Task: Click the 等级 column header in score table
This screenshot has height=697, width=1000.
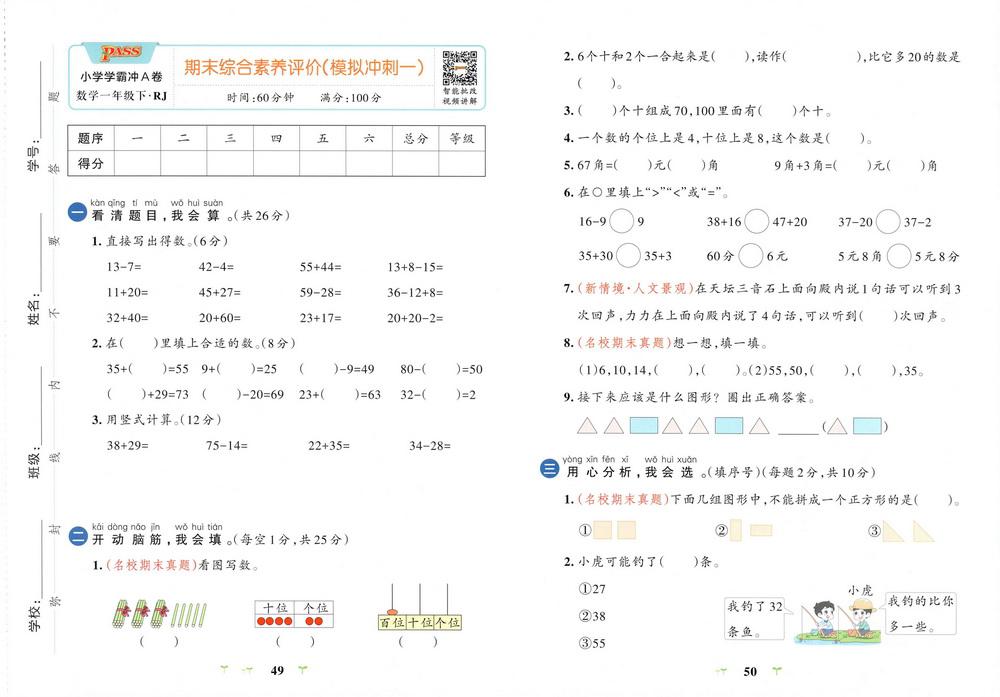Action: [462, 138]
